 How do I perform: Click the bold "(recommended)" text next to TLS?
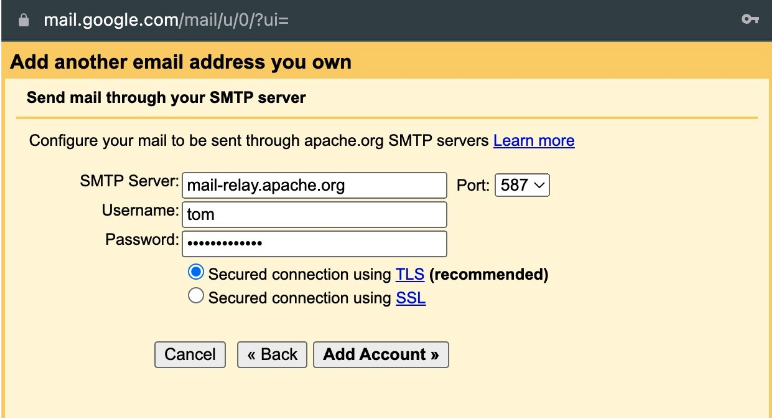click(489, 274)
